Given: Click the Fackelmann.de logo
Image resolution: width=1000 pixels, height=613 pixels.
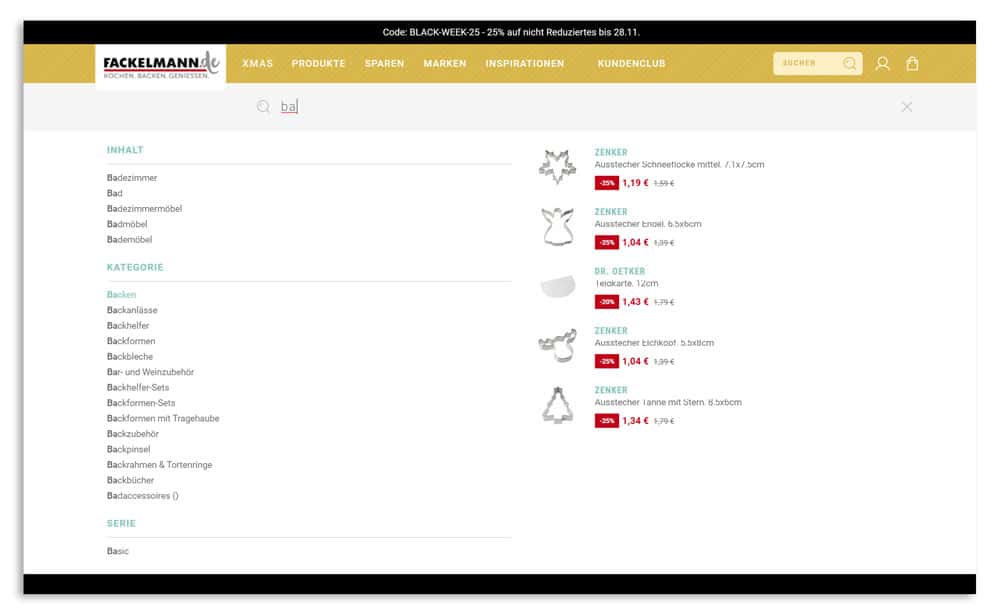Looking at the screenshot, I should pos(160,66).
